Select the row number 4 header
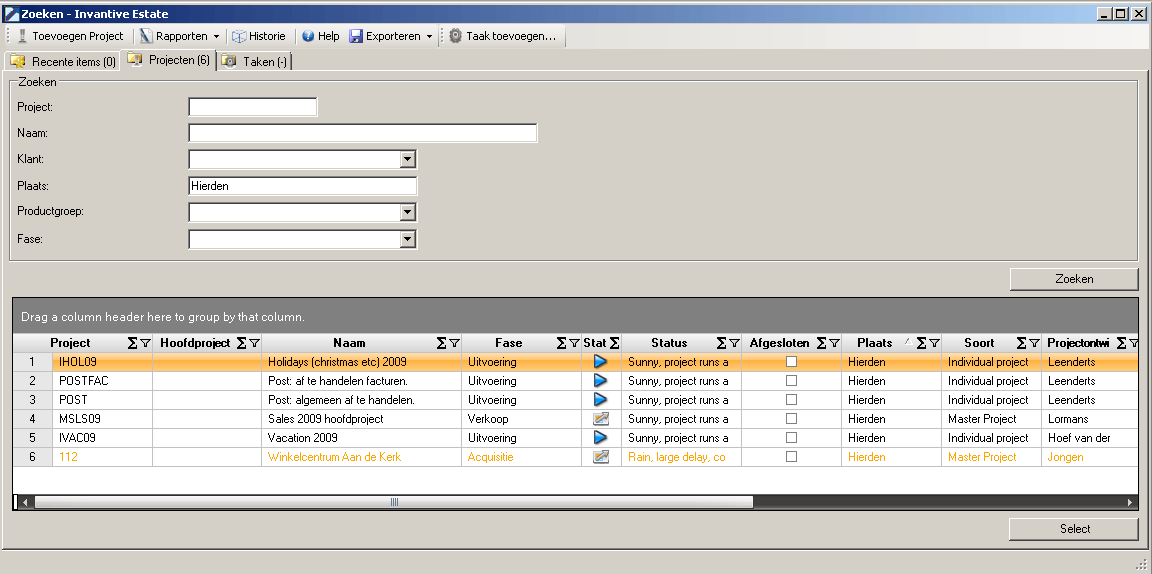The width and height of the screenshot is (1152, 574). pos(32,419)
